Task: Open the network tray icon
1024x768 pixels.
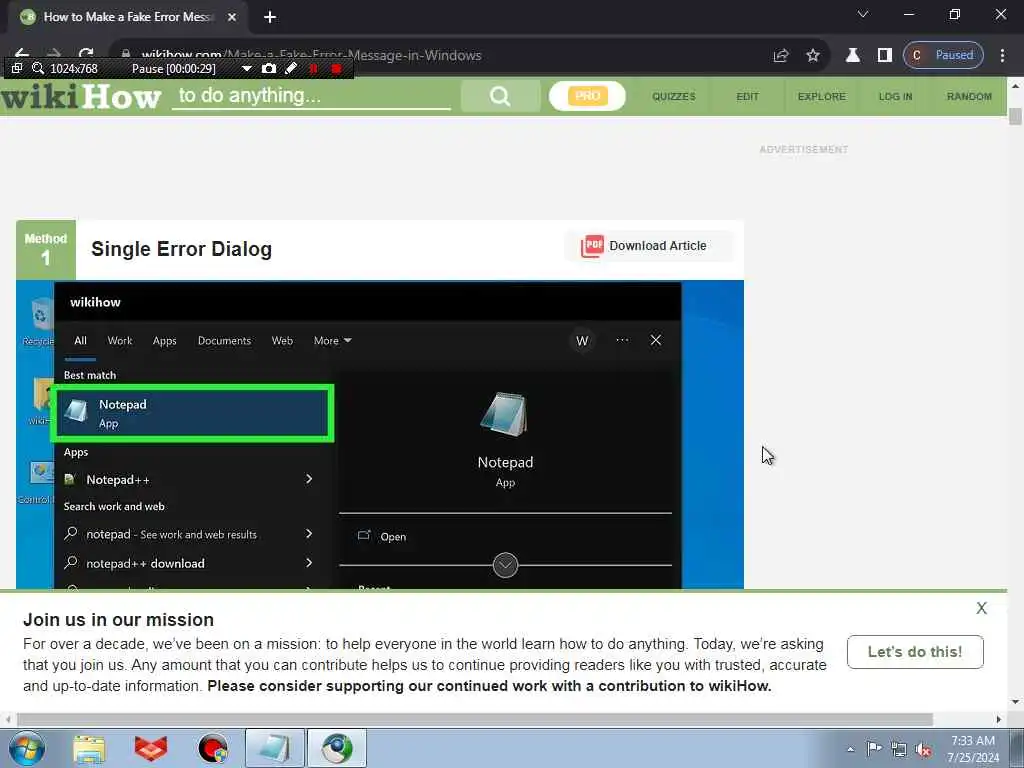Action: 899,749
